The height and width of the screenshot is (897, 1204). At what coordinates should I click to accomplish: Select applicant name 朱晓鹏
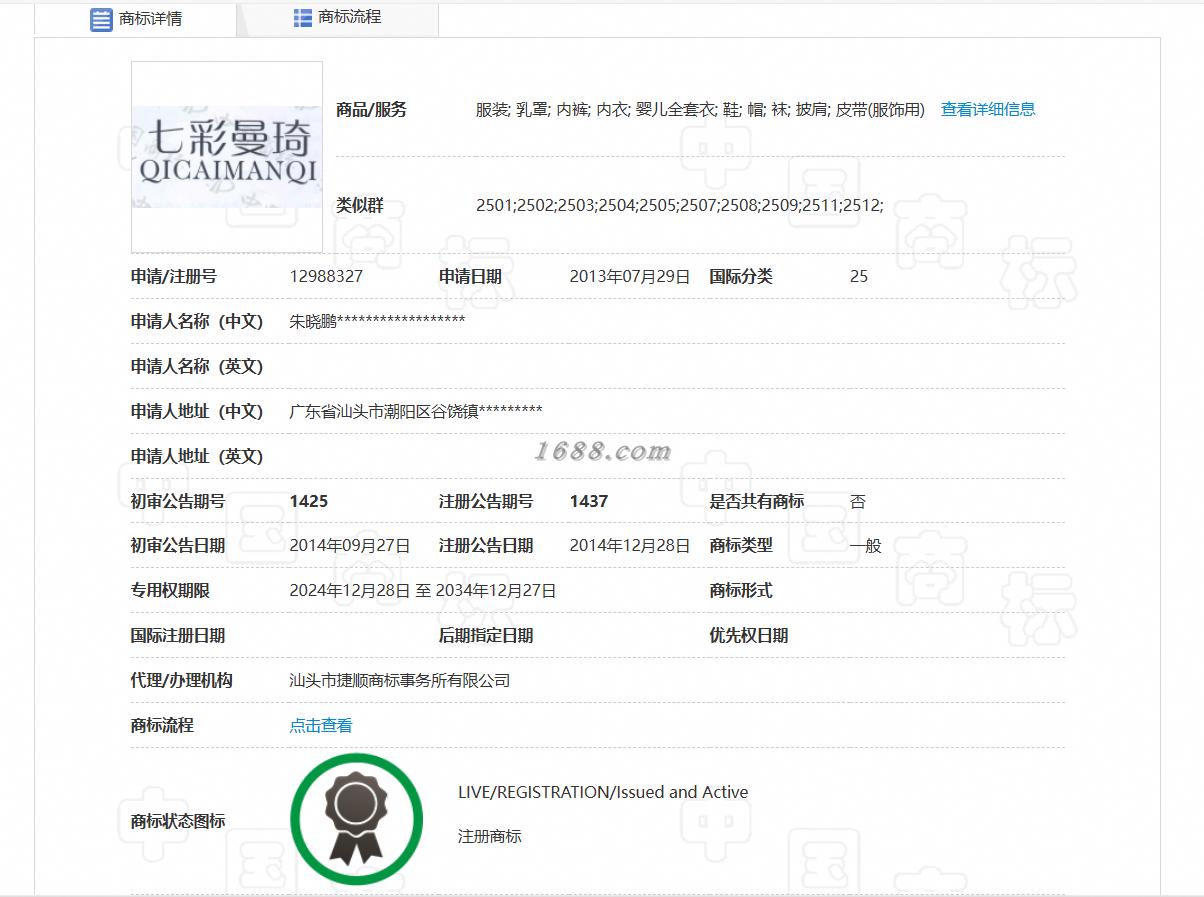313,321
